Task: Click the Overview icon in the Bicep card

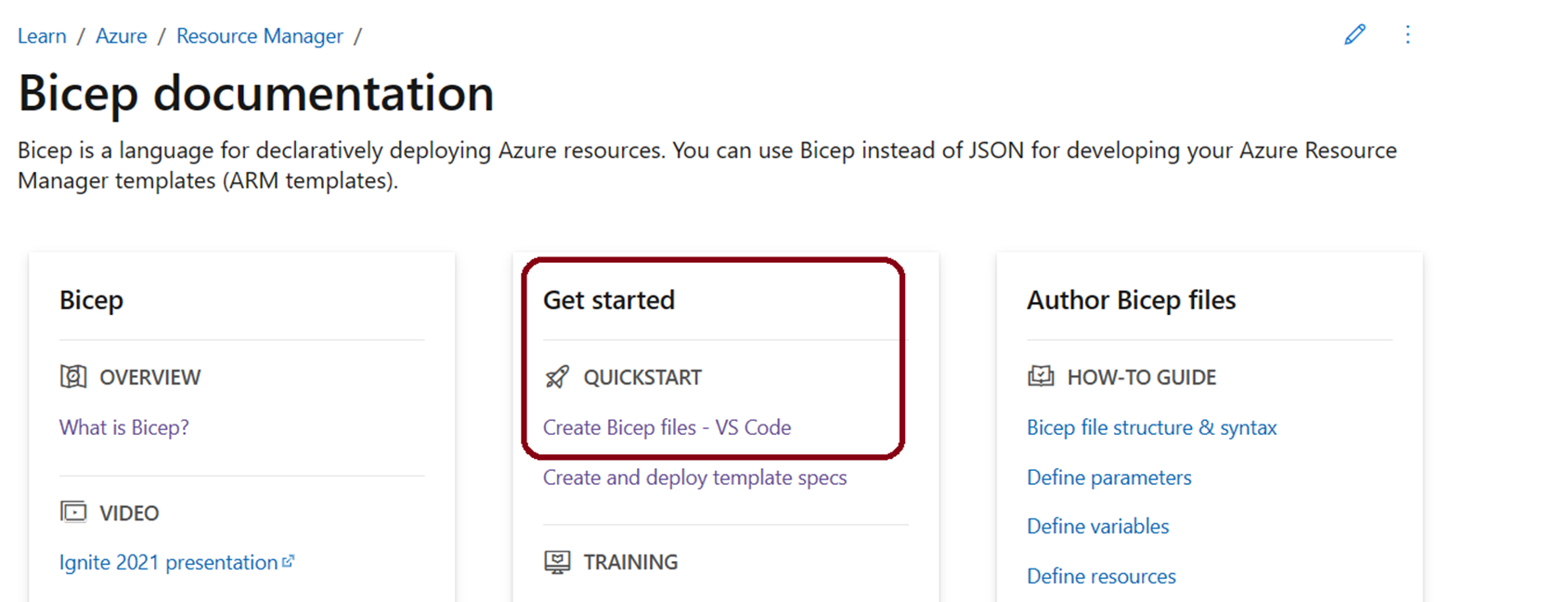Action: 72,376
